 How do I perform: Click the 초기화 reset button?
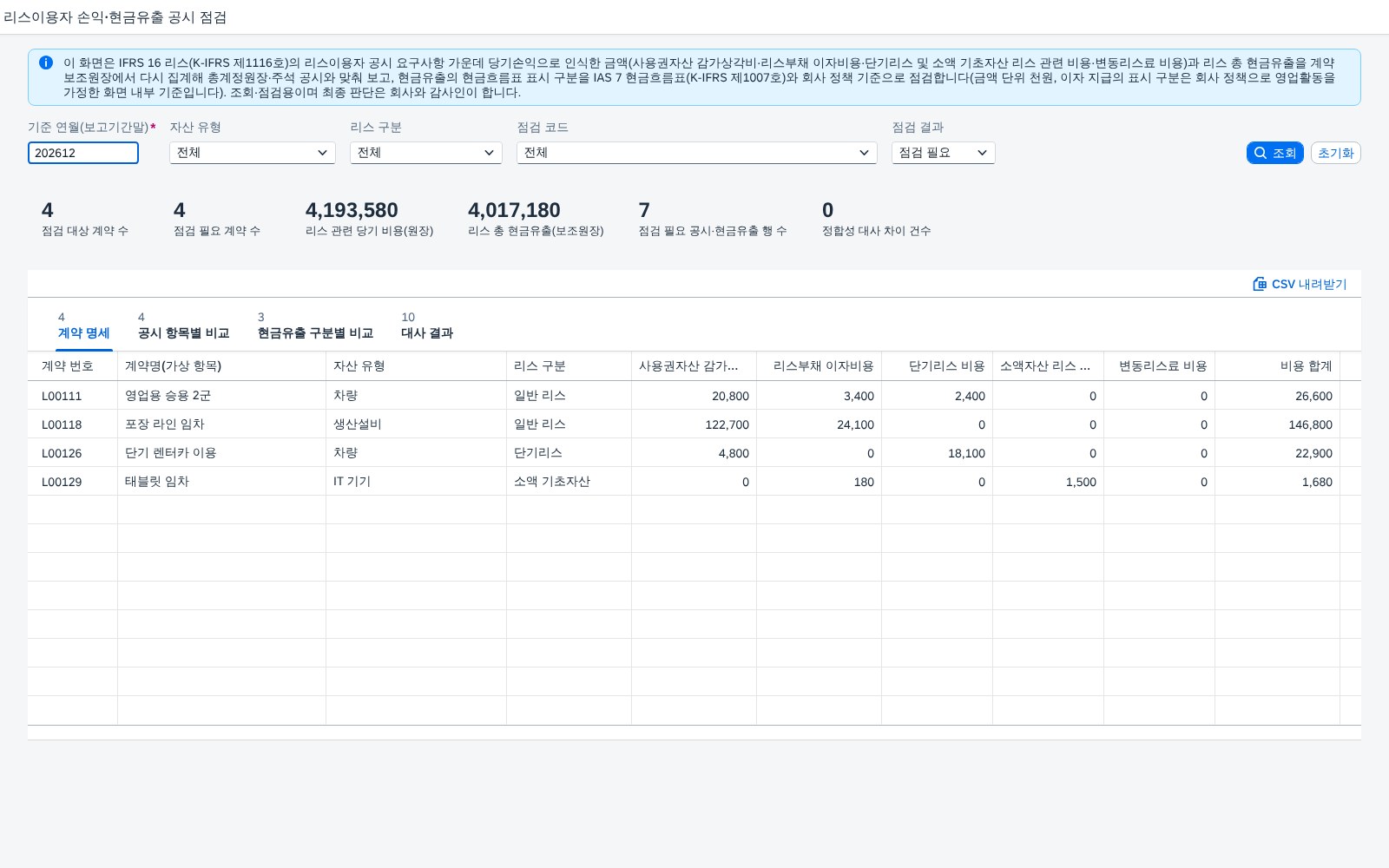click(1335, 153)
